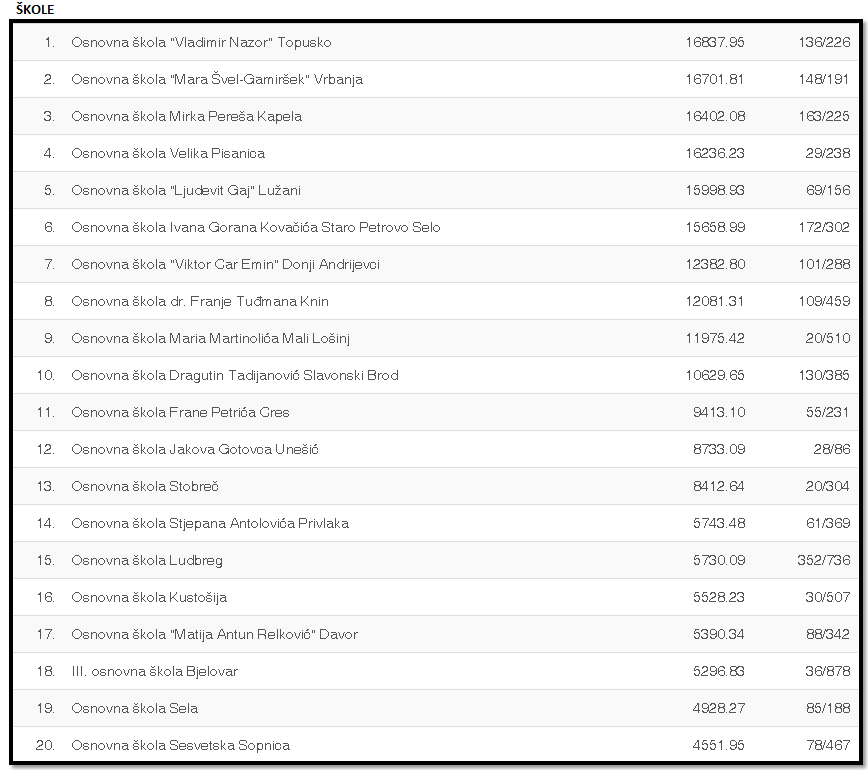Viewport: 868px width, 770px height.
Task: Click participation ratio 30/507
Action: [x=828, y=598]
